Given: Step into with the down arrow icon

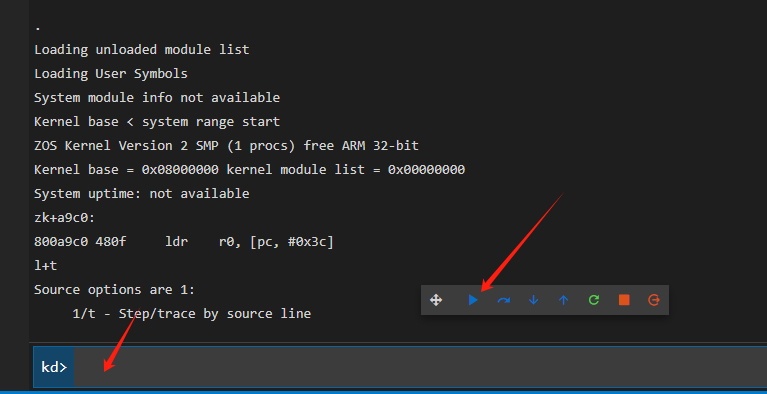Looking at the screenshot, I should tap(534, 300).
